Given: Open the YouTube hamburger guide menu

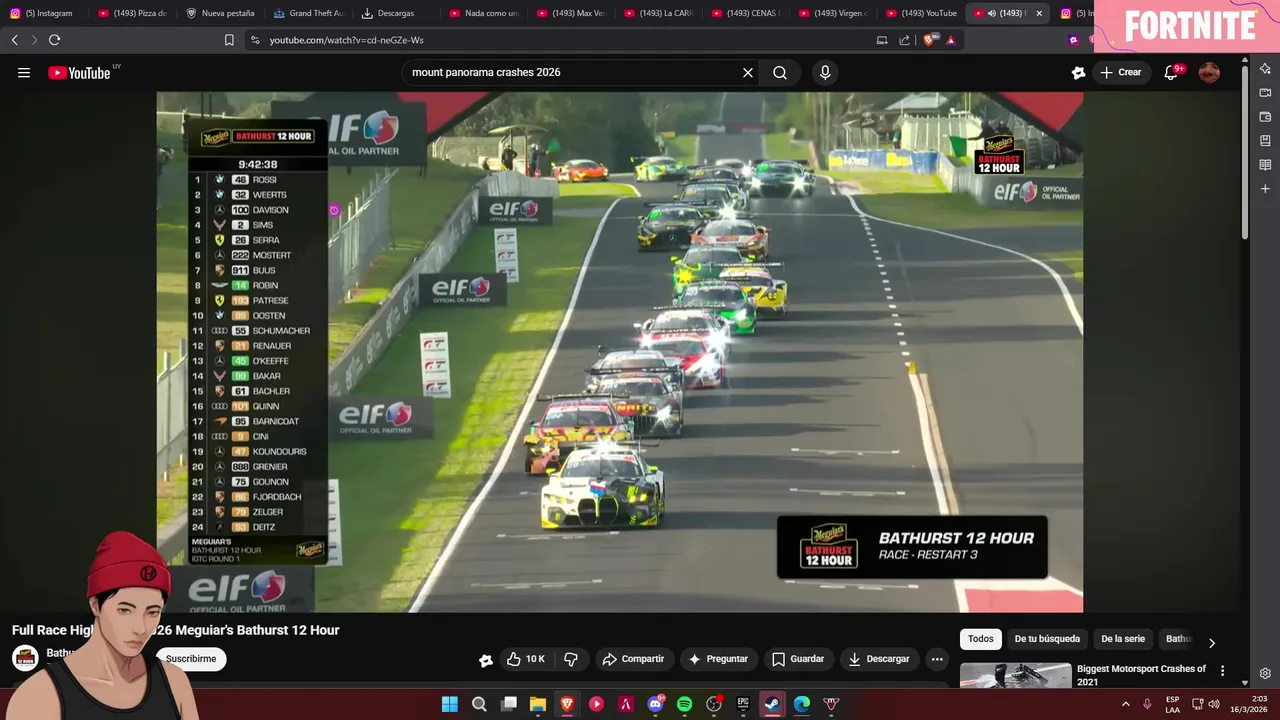Looking at the screenshot, I should (24, 72).
